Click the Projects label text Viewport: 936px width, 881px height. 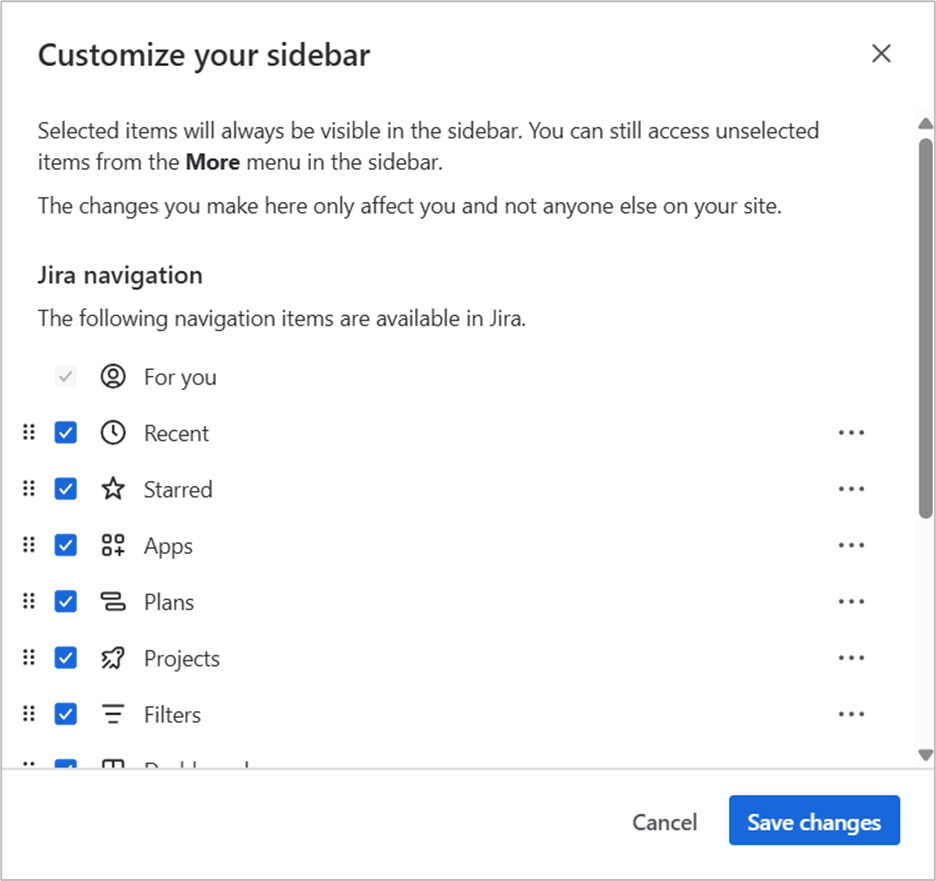coord(181,660)
